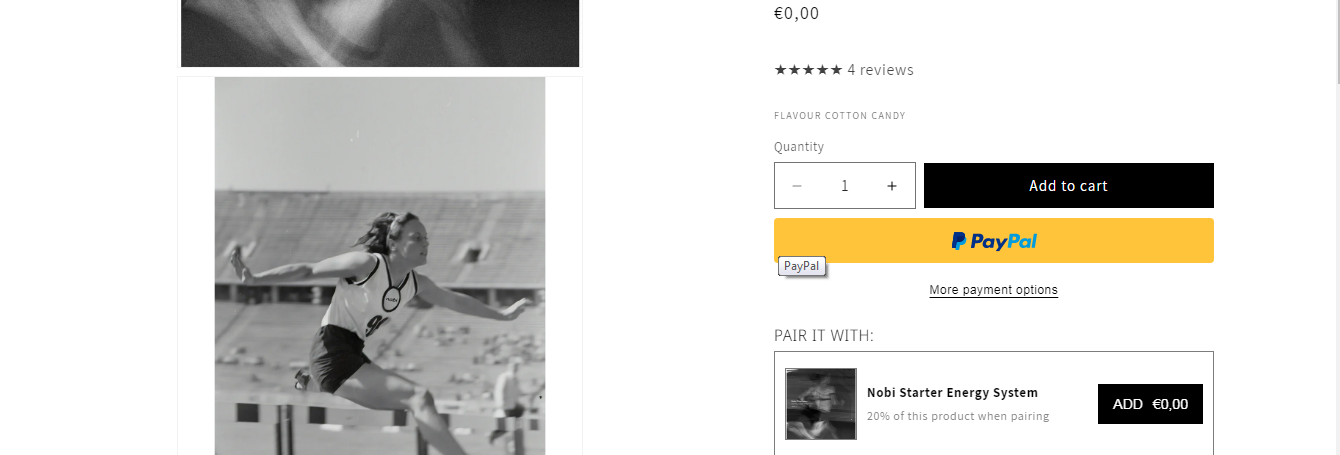The width and height of the screenshot is (1340, 455).
Task: Click the Quantity label
Action: [799, 147]
